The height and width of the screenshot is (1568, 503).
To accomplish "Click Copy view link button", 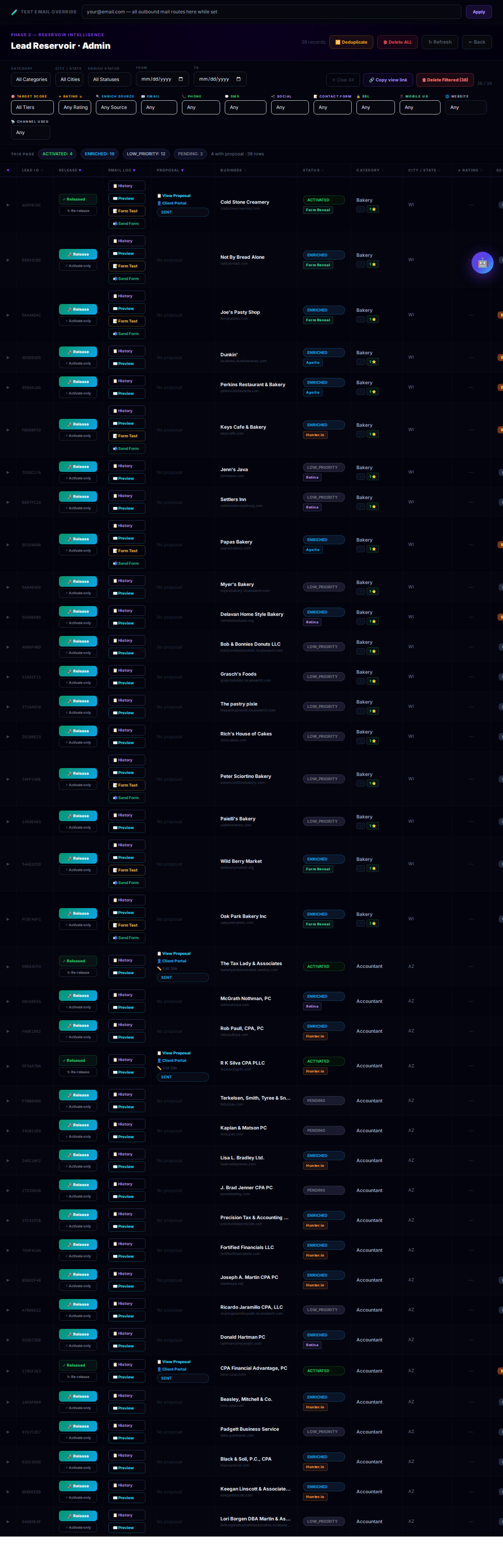I will [x=388, y=80].
